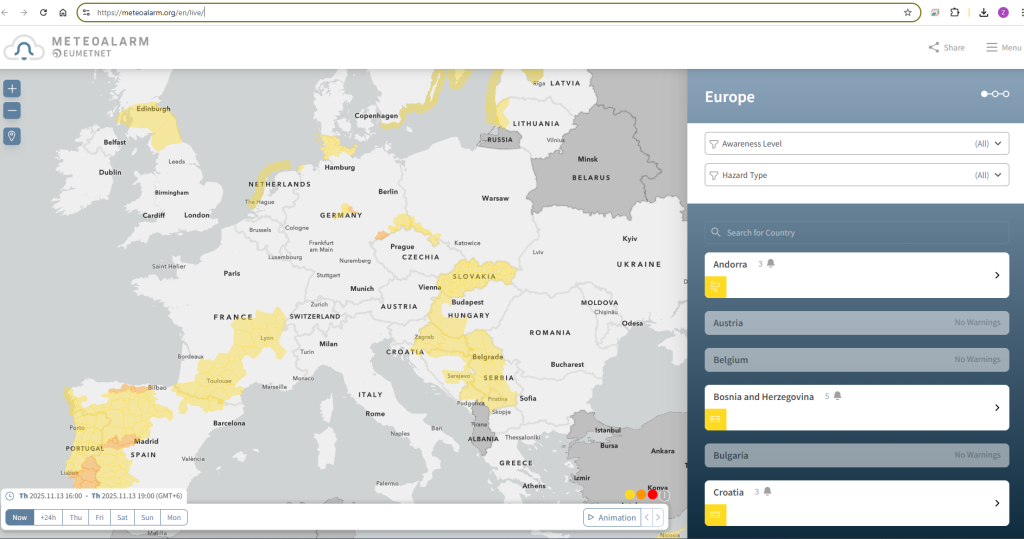Open the Share option
This screenshot has height=539, width=1024.
click(x=946, y=47)
